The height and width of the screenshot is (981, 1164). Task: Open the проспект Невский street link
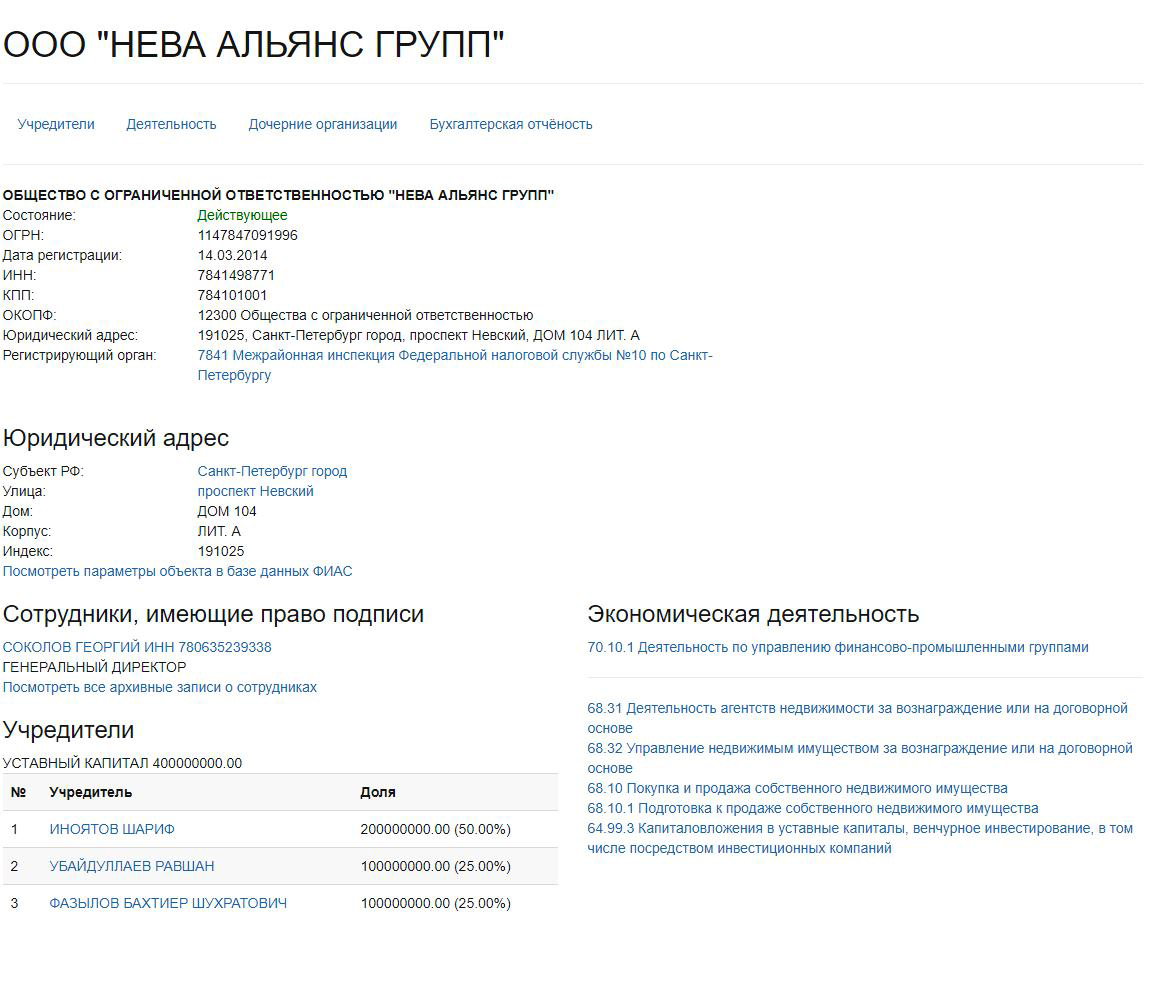click(x=255, y=491)
